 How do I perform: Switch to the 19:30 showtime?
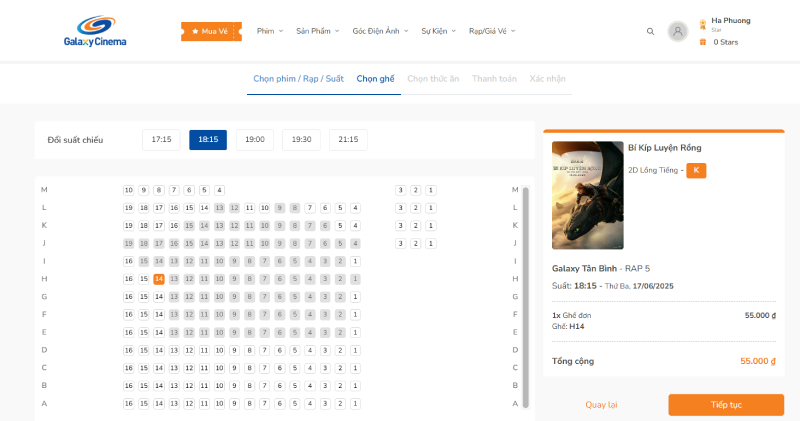(x=302, y=139)
